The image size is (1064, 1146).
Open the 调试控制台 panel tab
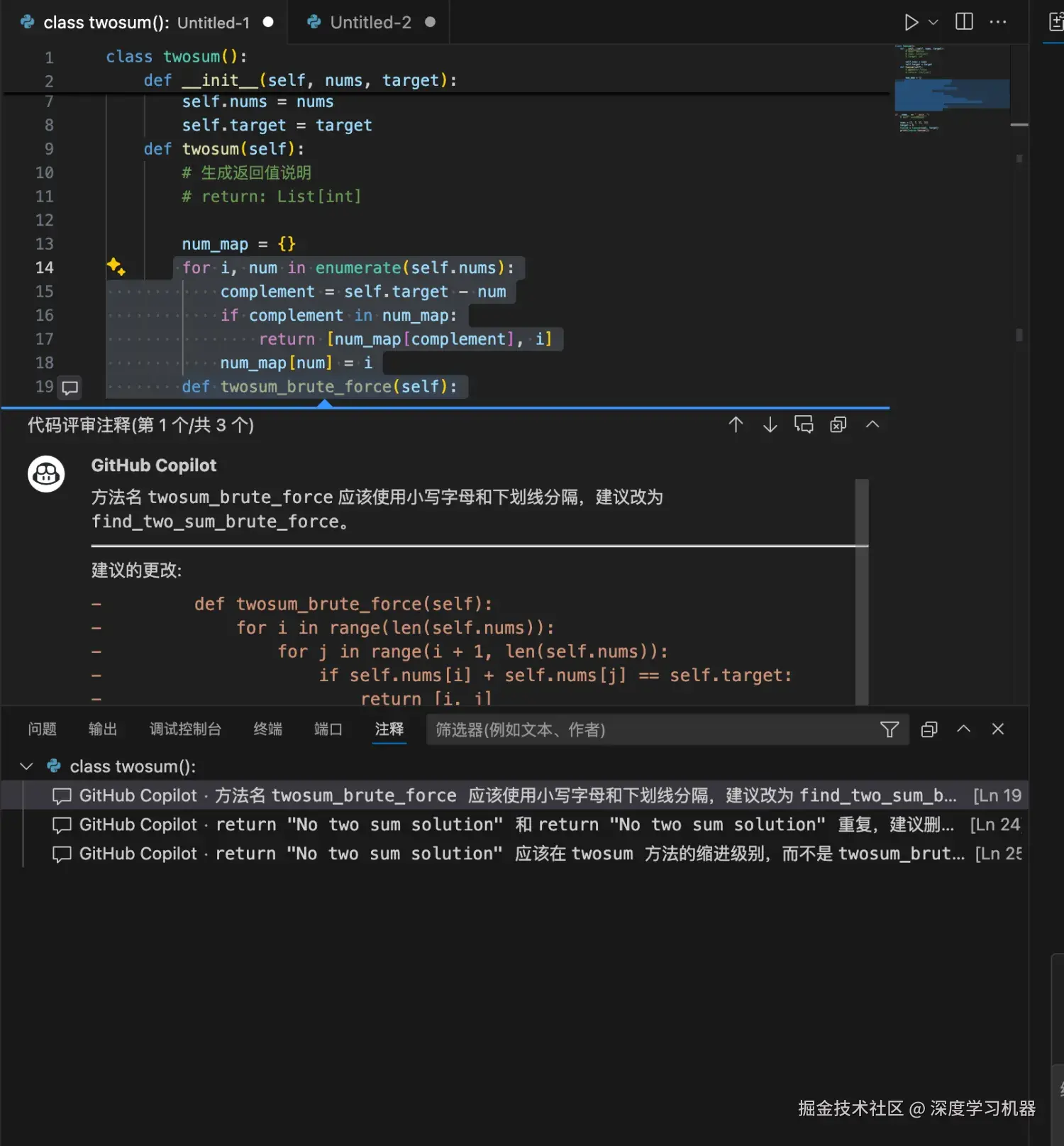(x=185, y=729)
